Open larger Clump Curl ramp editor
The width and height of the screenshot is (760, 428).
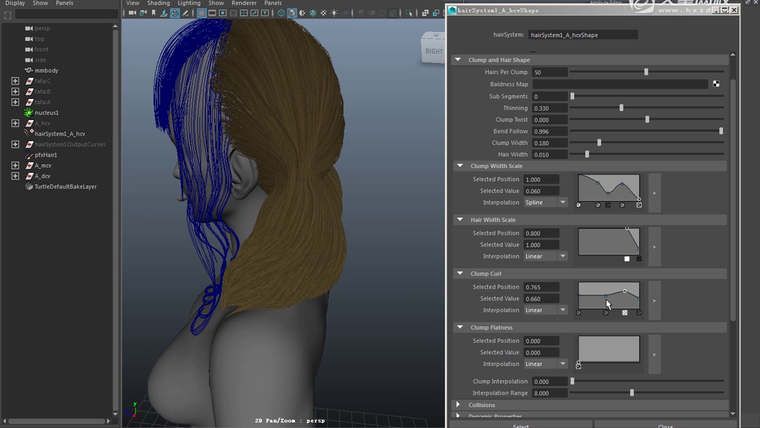(654, 298)
